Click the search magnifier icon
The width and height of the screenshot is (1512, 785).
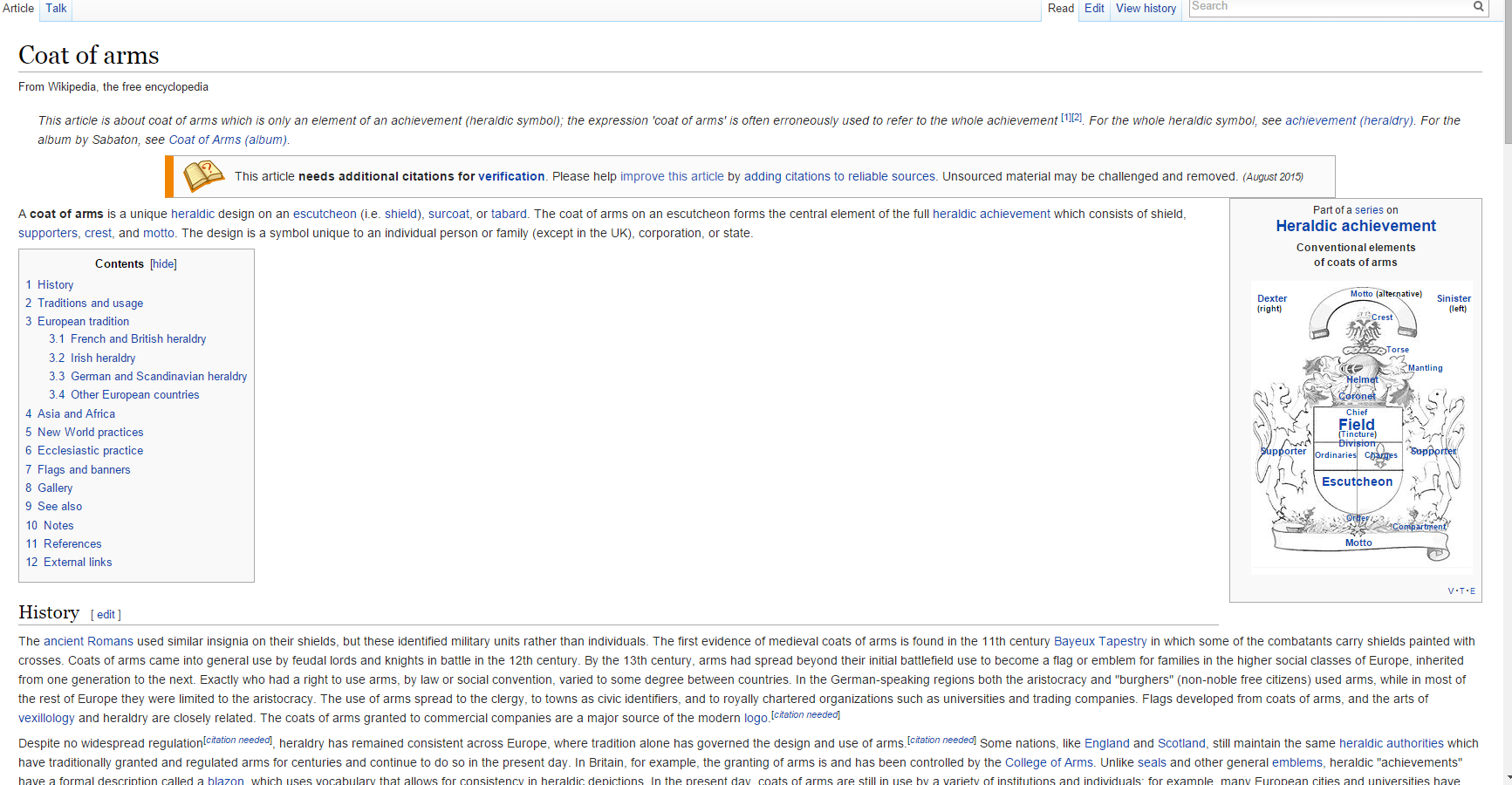coord(1478,7)
